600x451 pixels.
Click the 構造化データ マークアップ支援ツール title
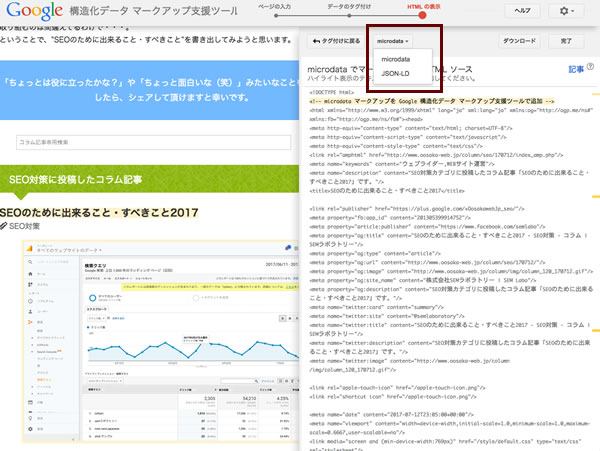point(153,11)
